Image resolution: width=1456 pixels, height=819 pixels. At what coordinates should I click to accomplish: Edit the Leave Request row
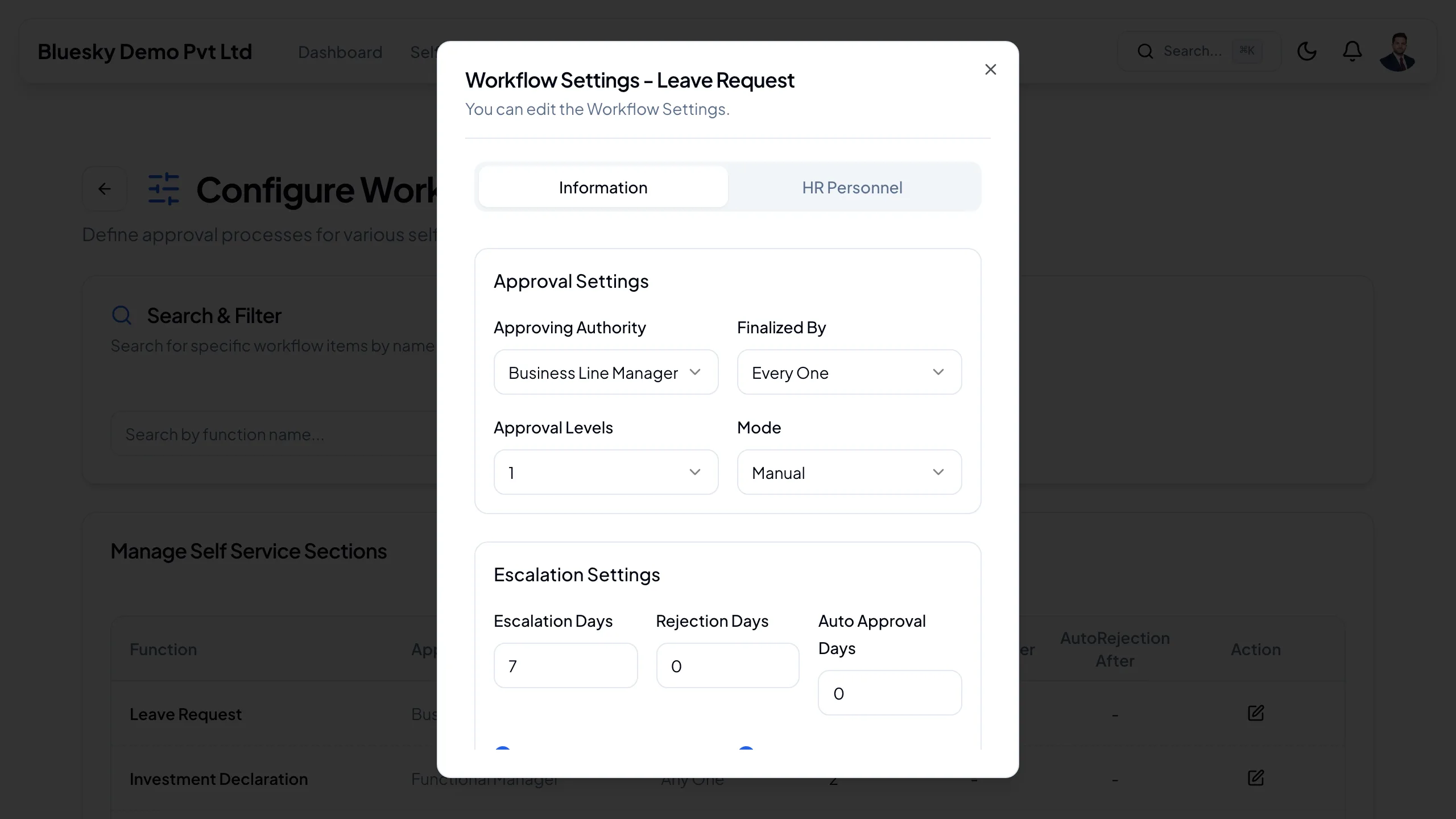click(1255, 713)
